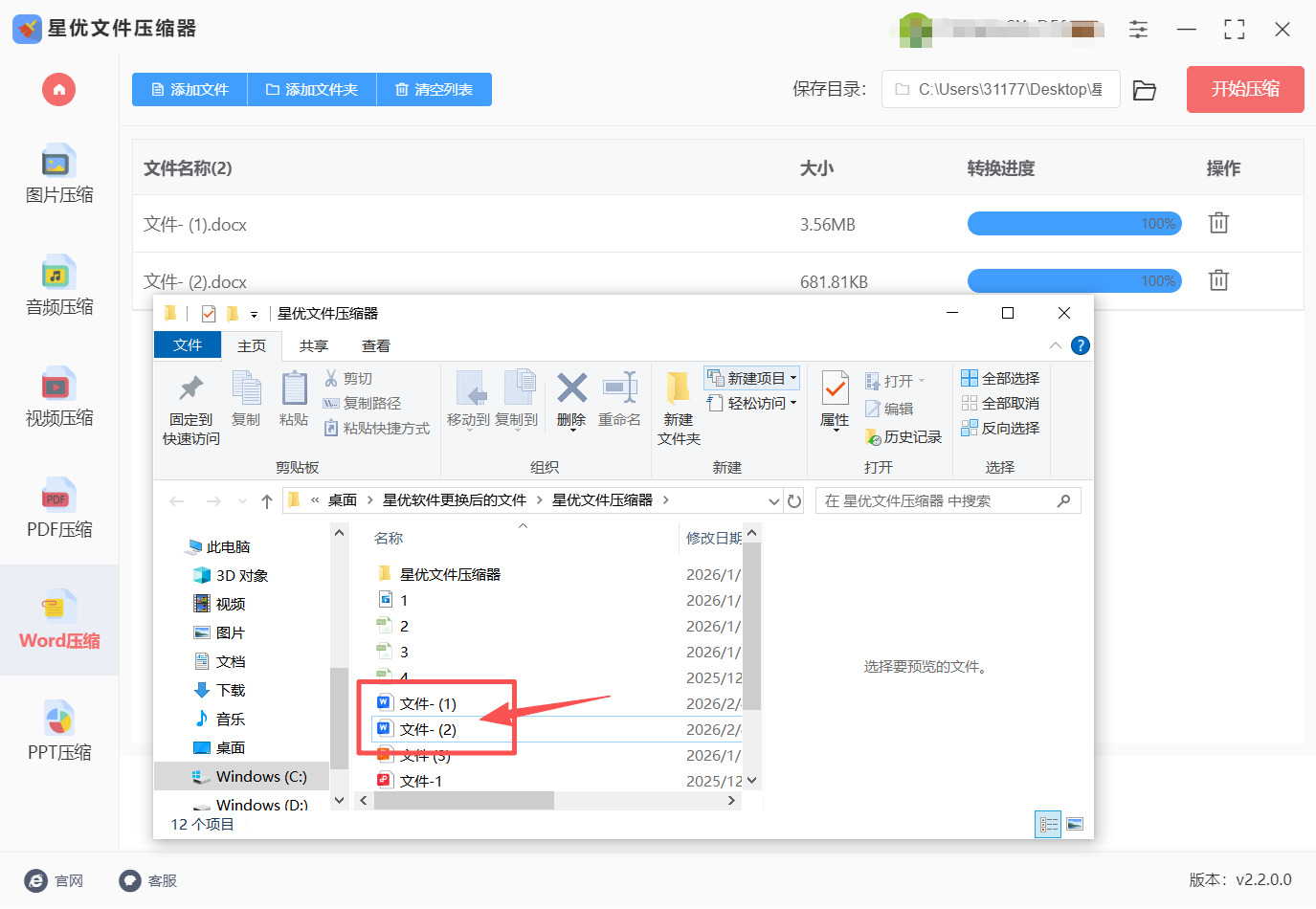Click 全部取消 select none in ribbon
The width and height of the screenshot is (1316, 909).
(1000, 404)
